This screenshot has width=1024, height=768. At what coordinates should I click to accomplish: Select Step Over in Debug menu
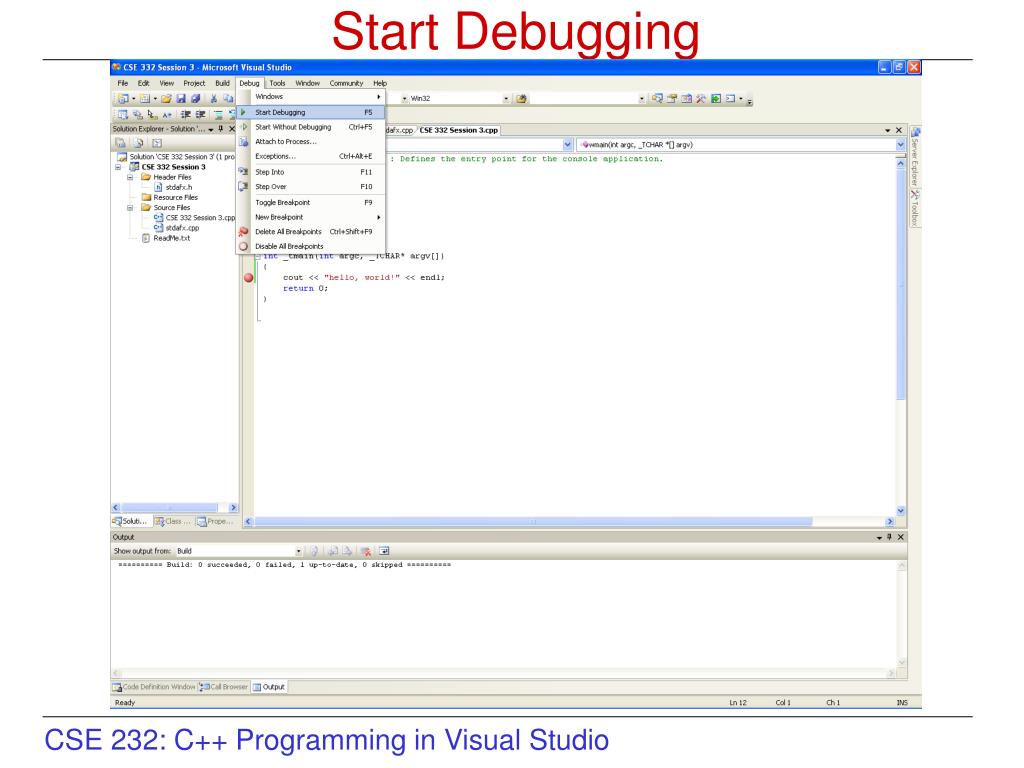311,187
